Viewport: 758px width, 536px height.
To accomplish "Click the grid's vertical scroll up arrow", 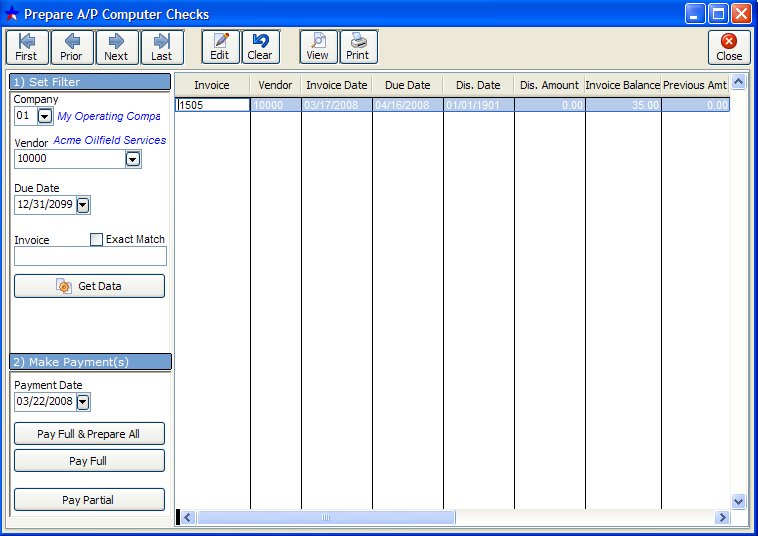I will pos(738,82).
